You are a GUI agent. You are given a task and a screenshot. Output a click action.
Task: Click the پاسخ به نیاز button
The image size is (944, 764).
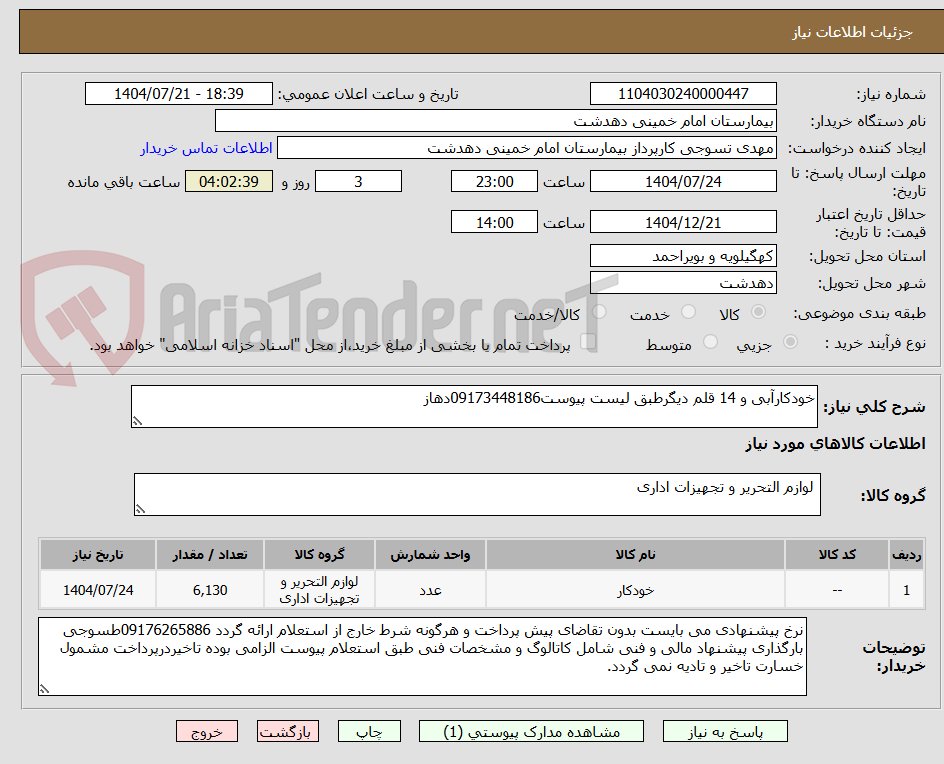click(725, 731)
